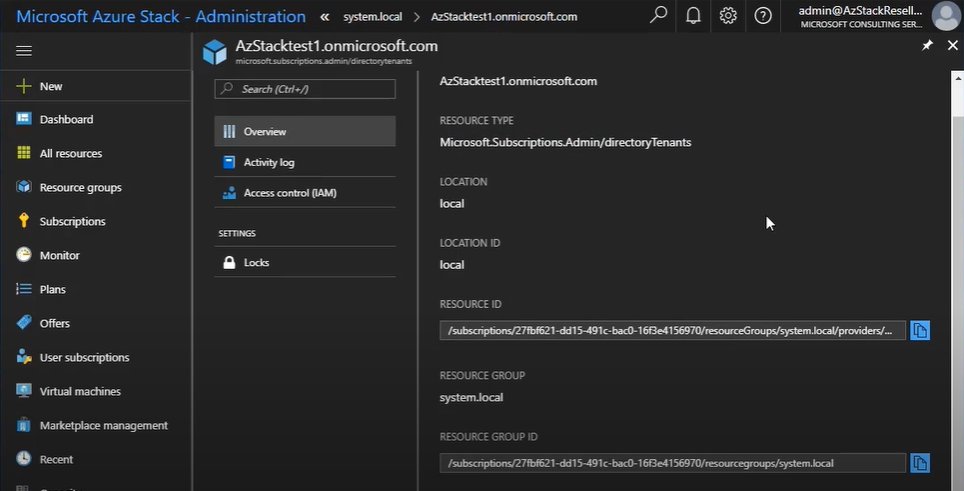Image resolution: width=964 pixels, height=491 pixels.
Task: Copy the Resource ID value
Action: tap(920, 331)
